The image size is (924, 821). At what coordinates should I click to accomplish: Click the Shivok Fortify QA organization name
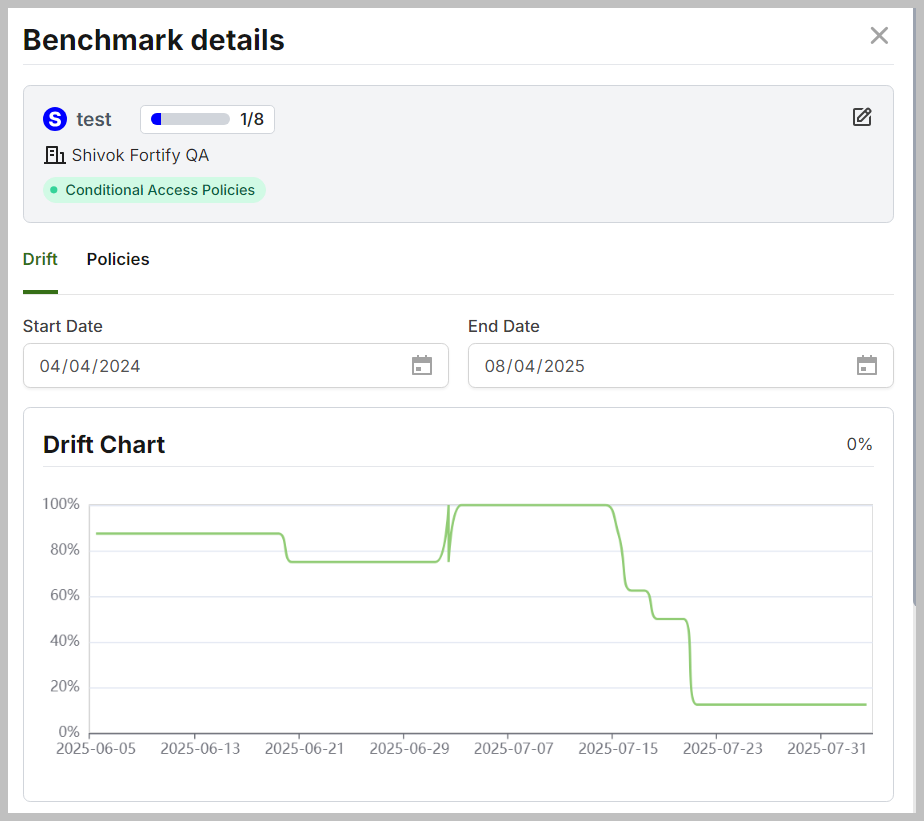coord(140,155)
